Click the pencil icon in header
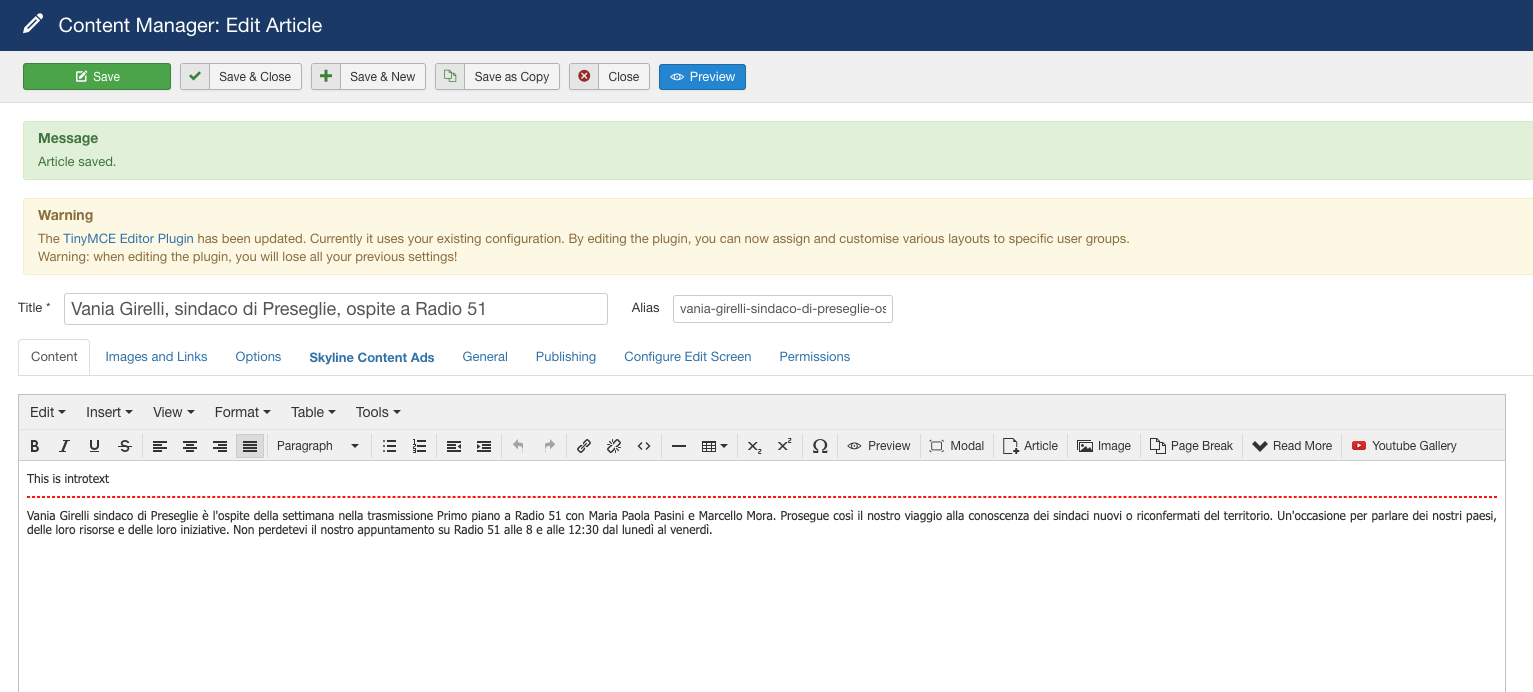This screenshot has height=692, width=1533. (33, 24)
